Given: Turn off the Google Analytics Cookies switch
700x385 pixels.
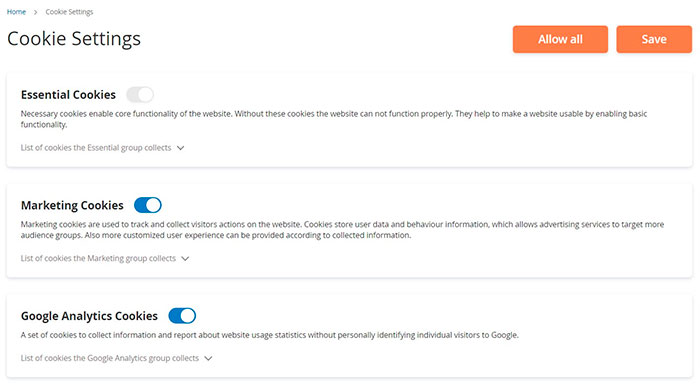Looking at the screenshot, I should point(182,316).
